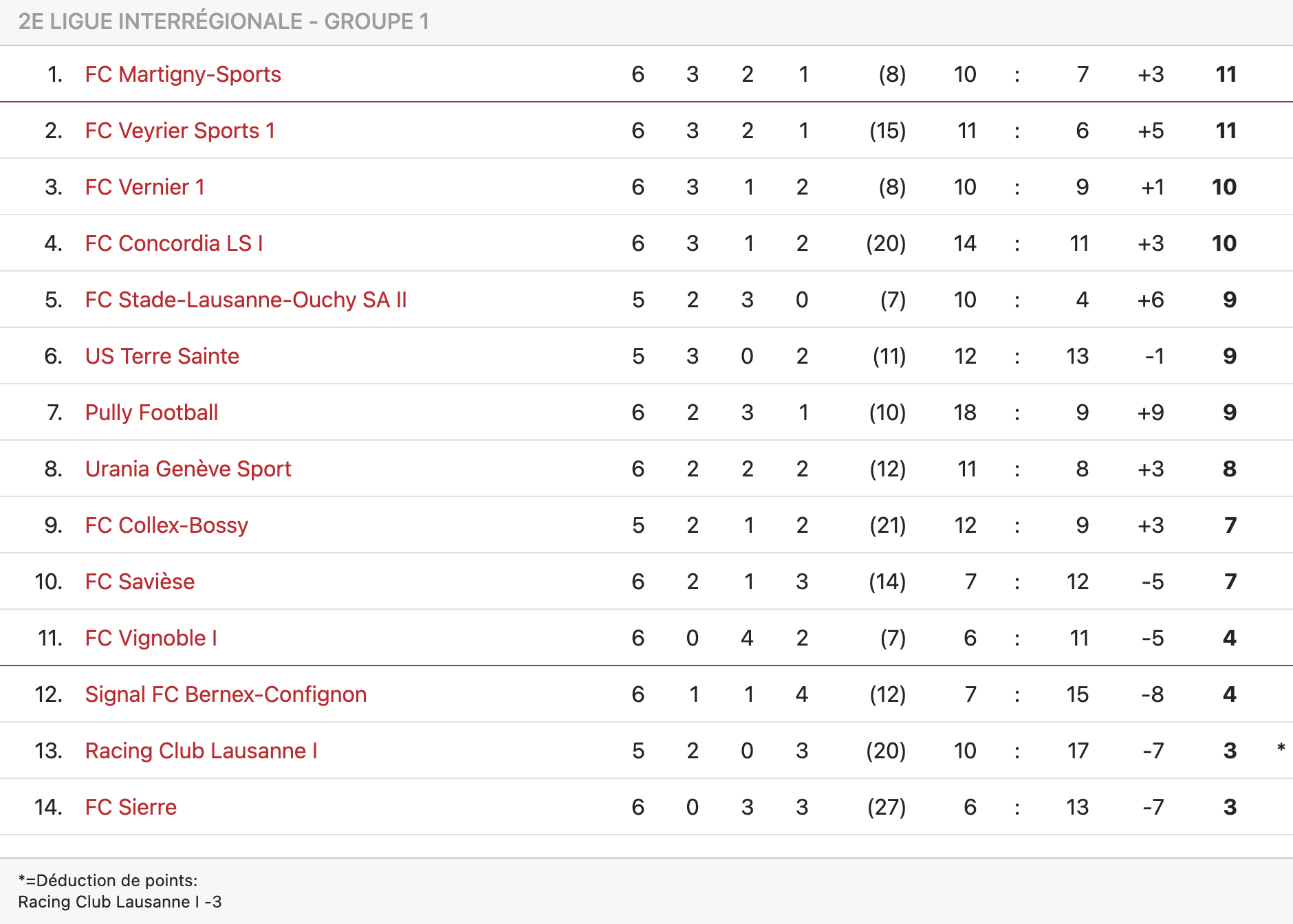This screenshot has width=1293, height=924.
Task: Open the Pully Football team link
Action: click(151, 412)
